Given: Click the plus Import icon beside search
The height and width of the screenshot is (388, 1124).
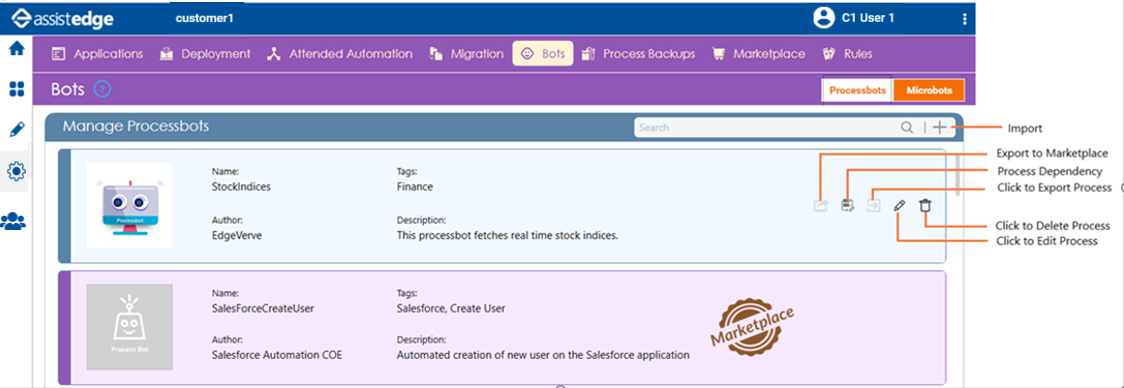Looking at the screenshot, I should (940, 128).
